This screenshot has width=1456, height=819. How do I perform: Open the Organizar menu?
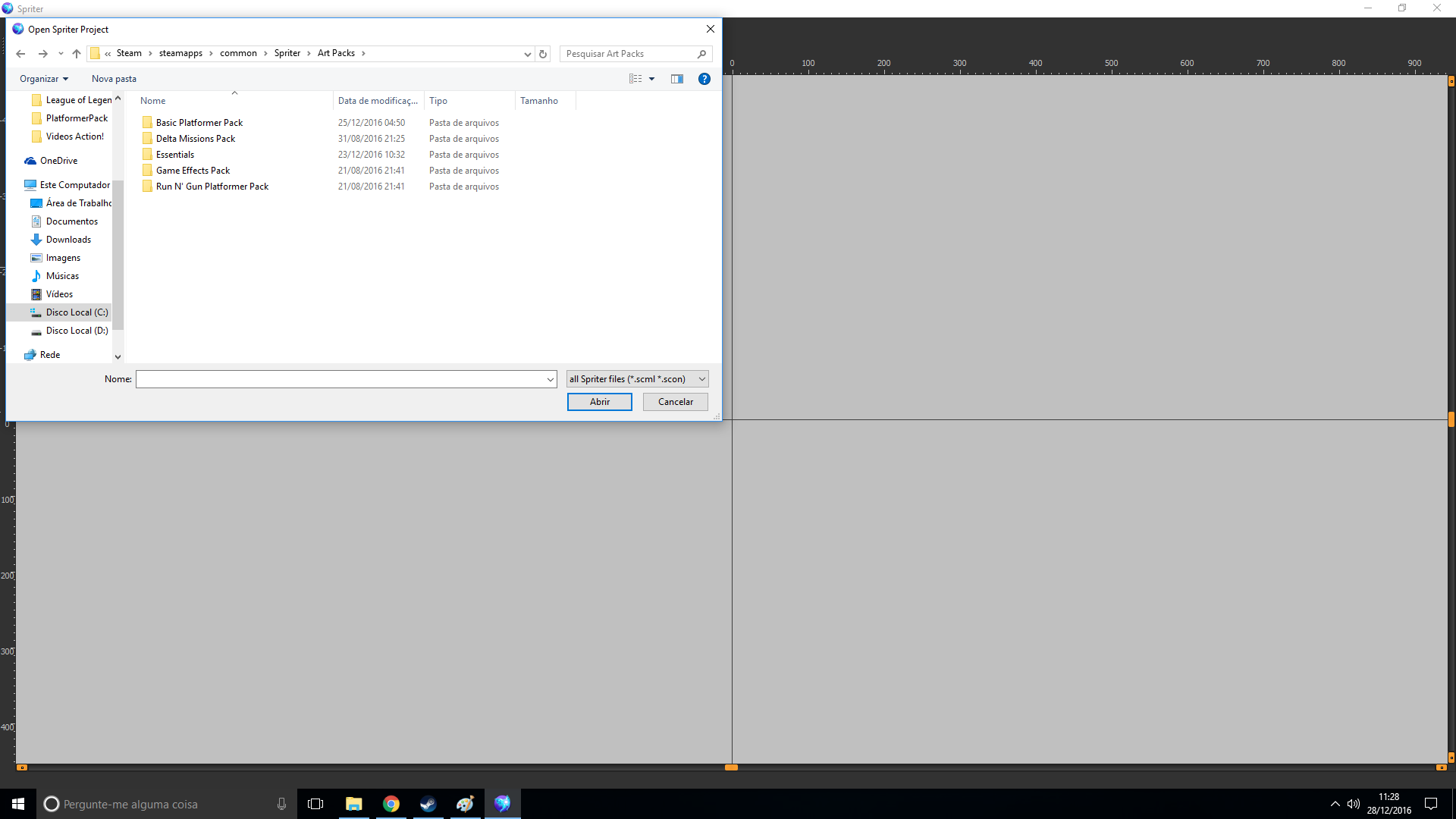[44, 79]
